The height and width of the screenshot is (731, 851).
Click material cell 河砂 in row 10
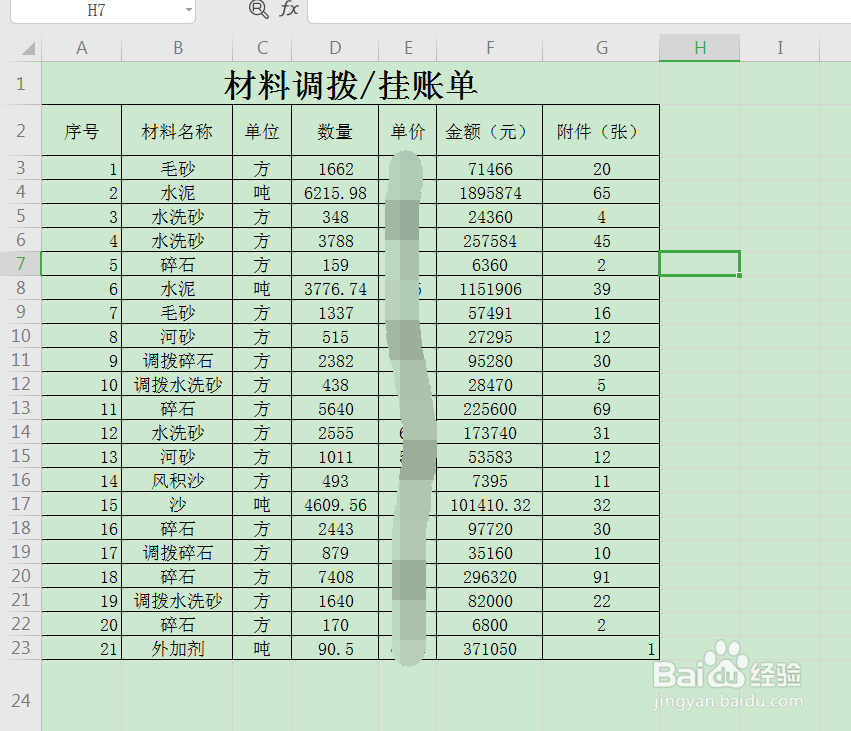(177, 337)
